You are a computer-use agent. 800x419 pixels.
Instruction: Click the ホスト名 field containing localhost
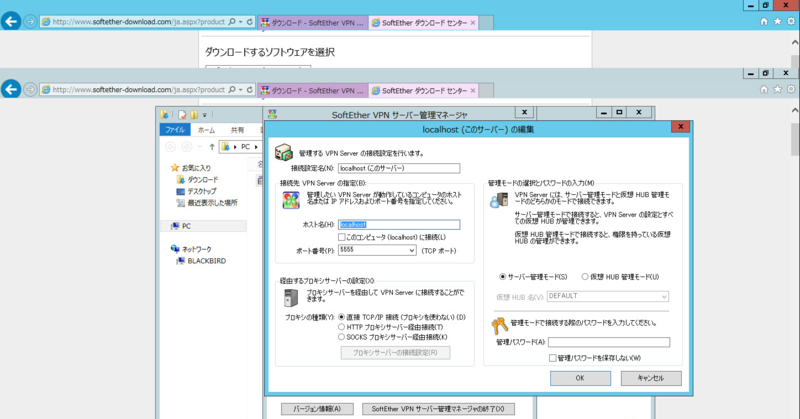click(x=399, y=225)
